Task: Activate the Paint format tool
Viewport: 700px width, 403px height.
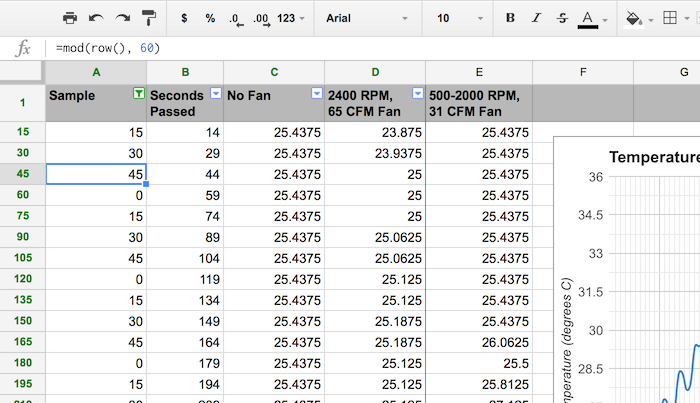Action: (149, 18)
